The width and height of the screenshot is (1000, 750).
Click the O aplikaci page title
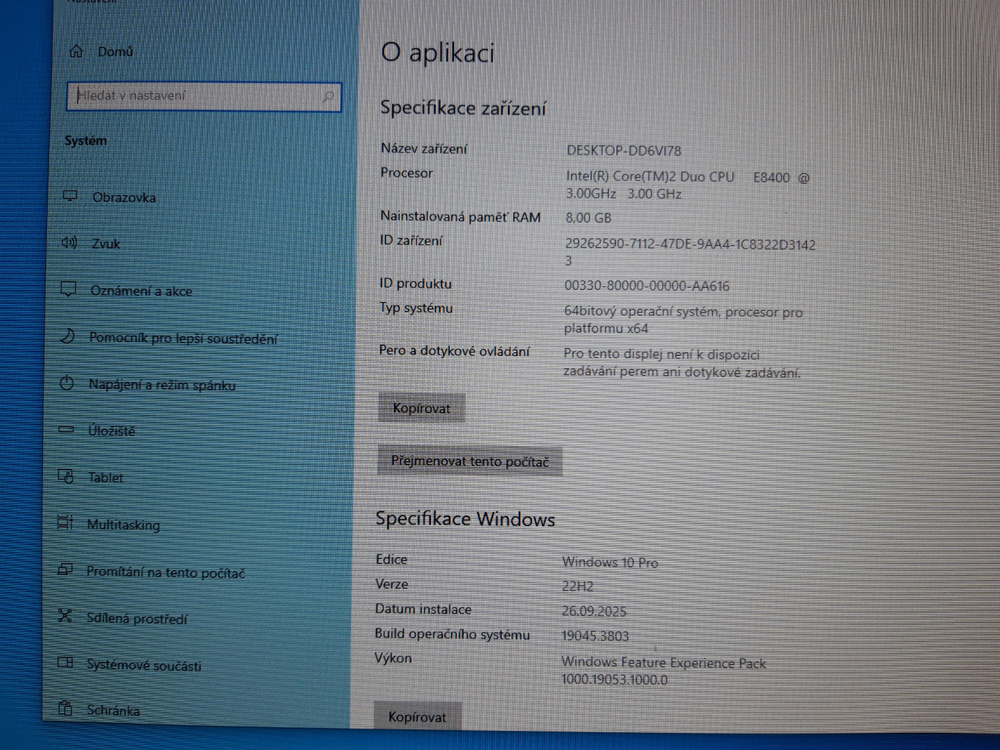tap(438, 53)
